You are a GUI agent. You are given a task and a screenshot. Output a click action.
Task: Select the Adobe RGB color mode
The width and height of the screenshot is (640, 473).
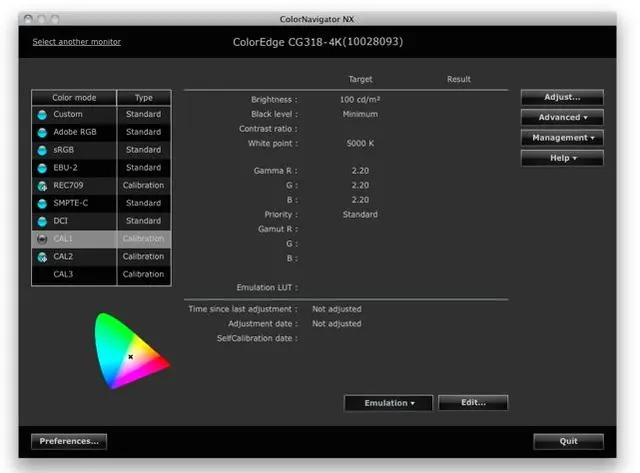point(101,132)
